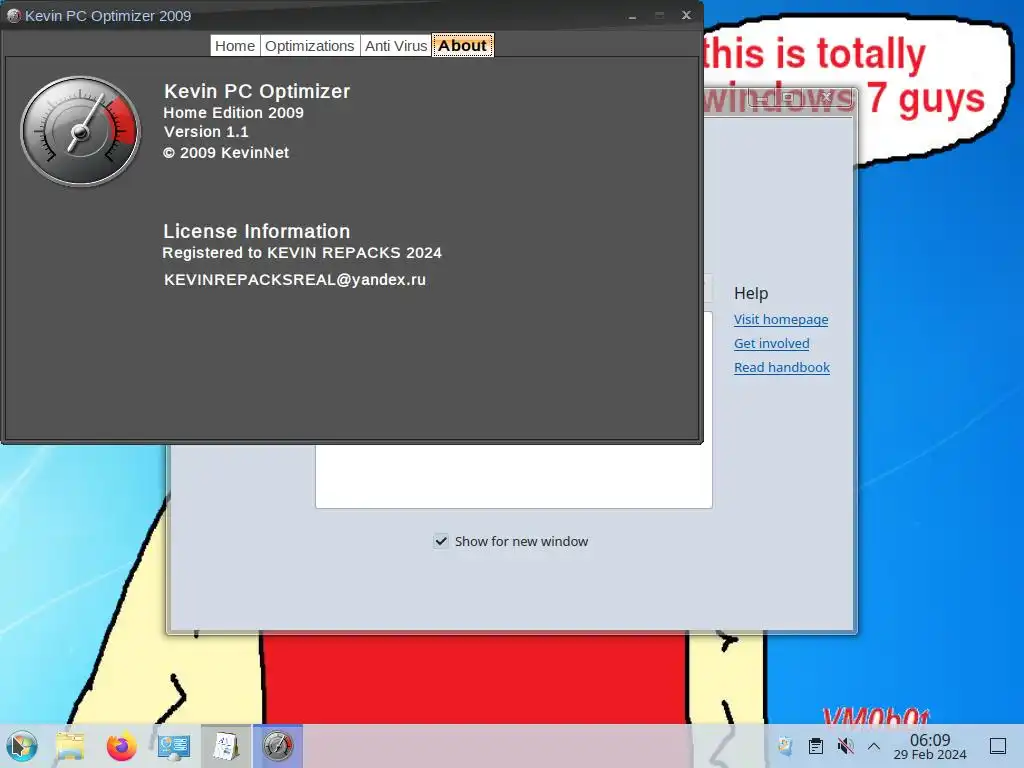1024x768 pixels.
Task: Click "Registered to KEVIN REPACKS 2024" text
Action: [302, 253]
